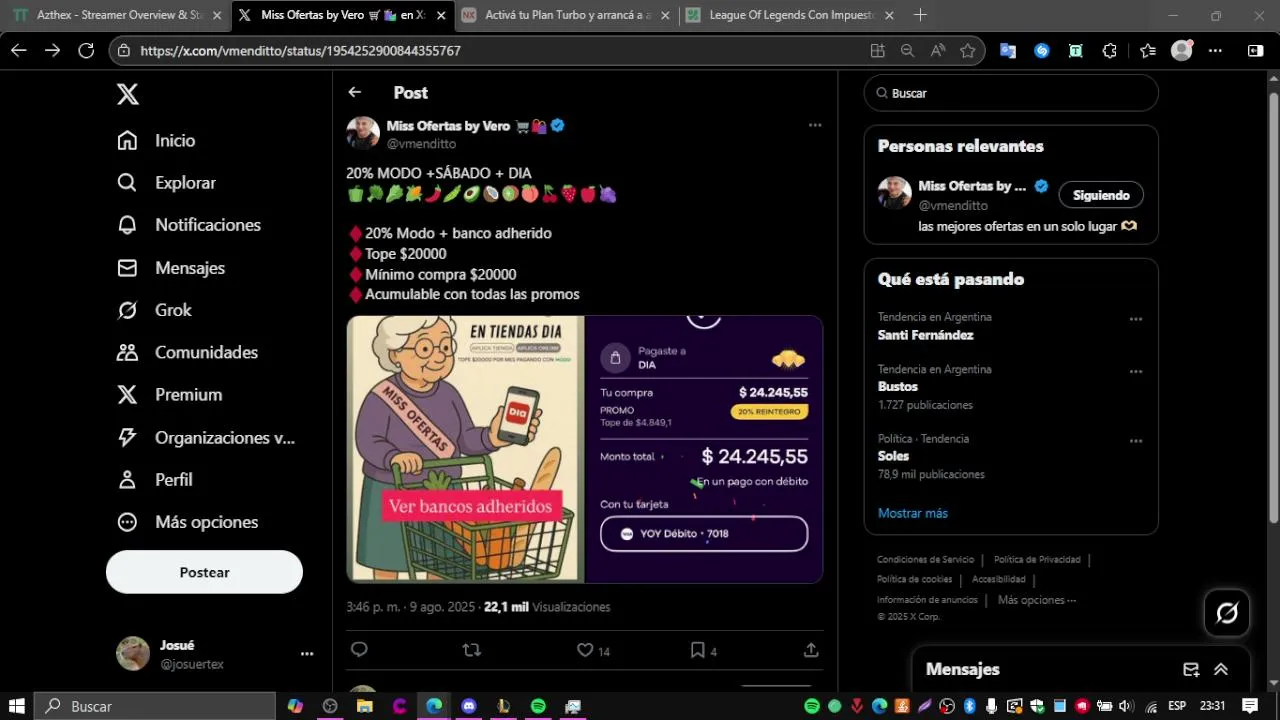Open the browser profile avatar
The width and height of the screenshot is (1280, 720).
click(1182, 50)
